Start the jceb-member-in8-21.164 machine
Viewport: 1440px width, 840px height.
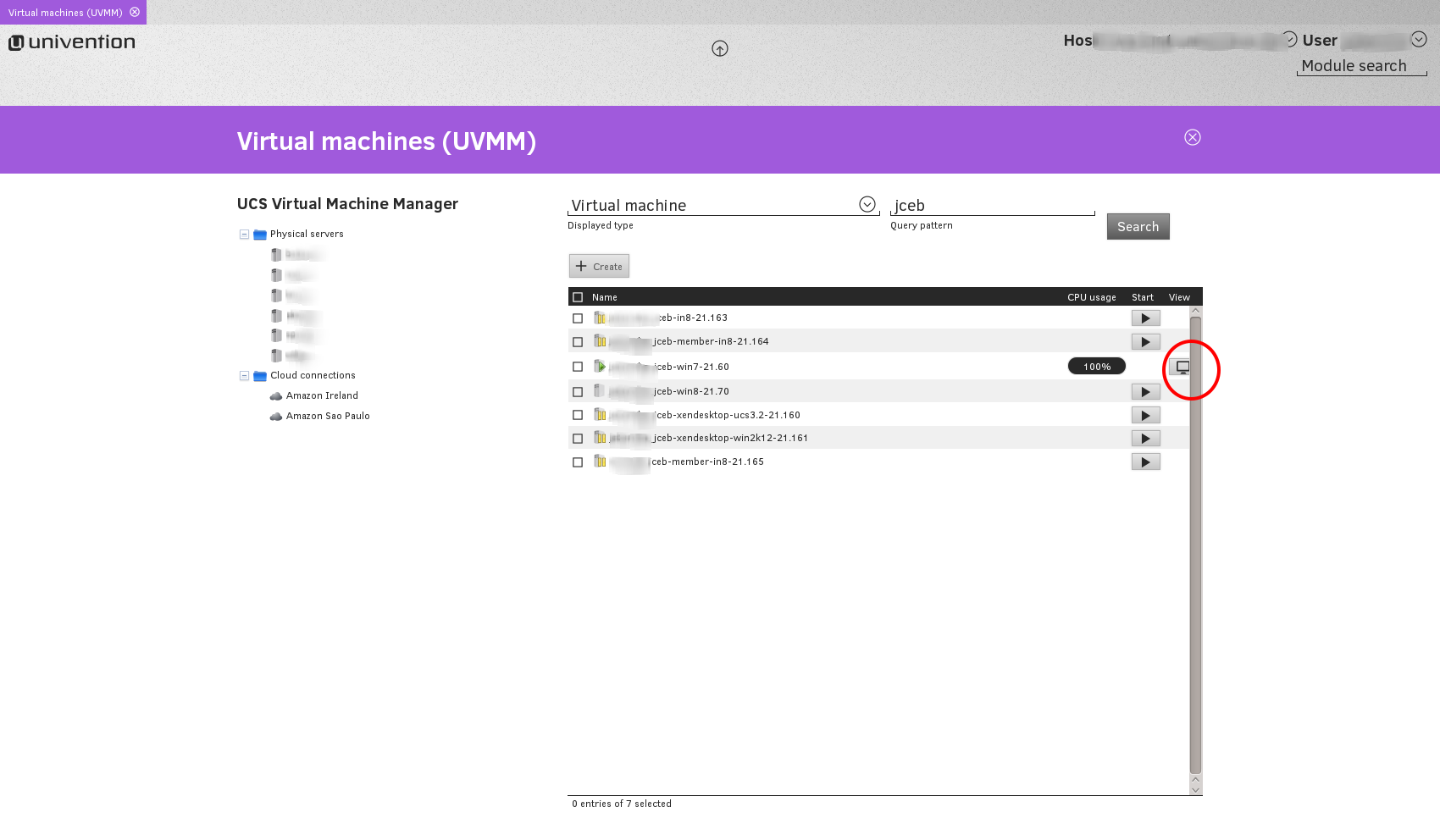1145,342
